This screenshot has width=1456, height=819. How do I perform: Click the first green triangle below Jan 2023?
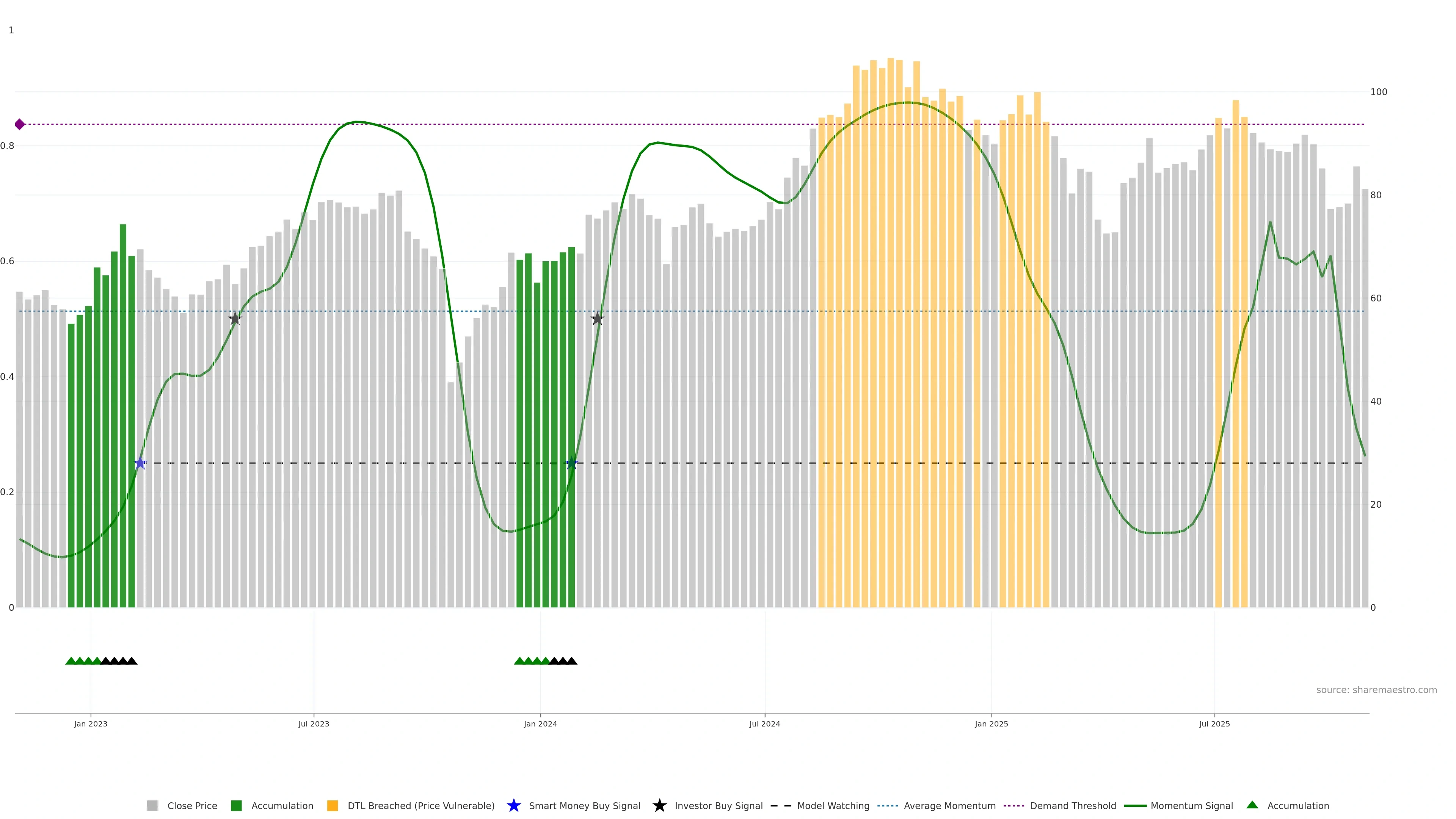(x=71, y=661)
